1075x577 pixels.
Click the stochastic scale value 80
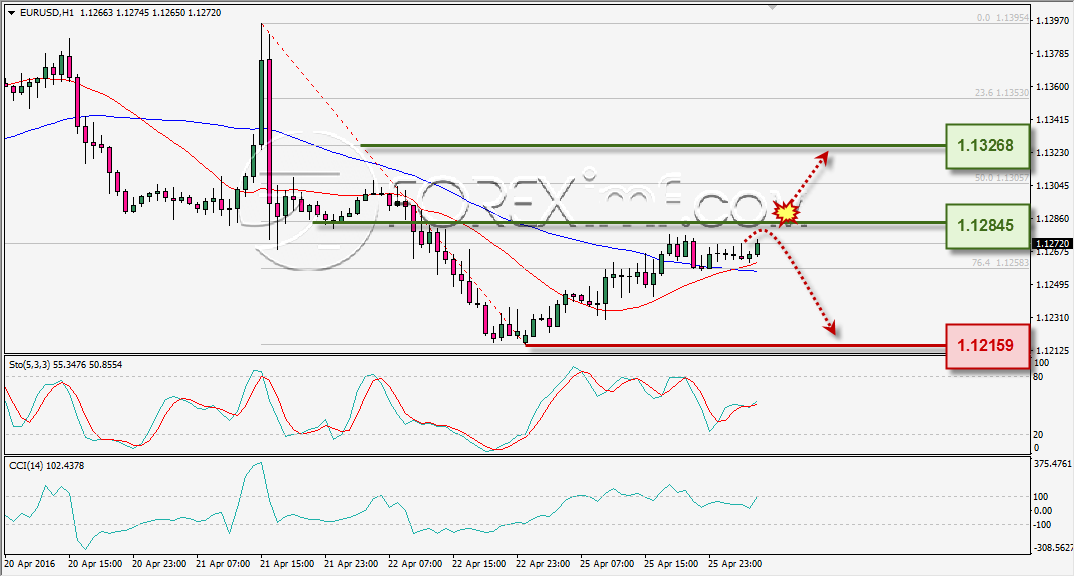tap(1038, 376)
